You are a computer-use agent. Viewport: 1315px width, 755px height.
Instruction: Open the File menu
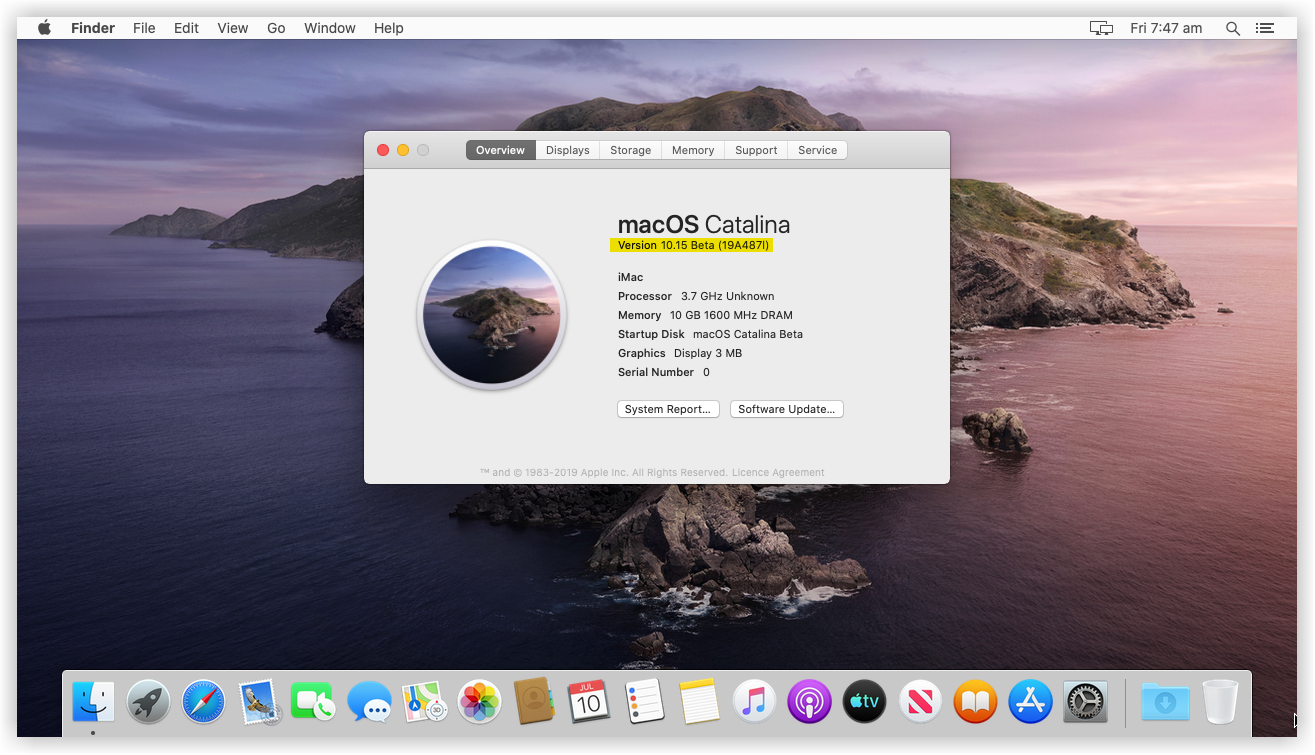(x=144, y=28)
